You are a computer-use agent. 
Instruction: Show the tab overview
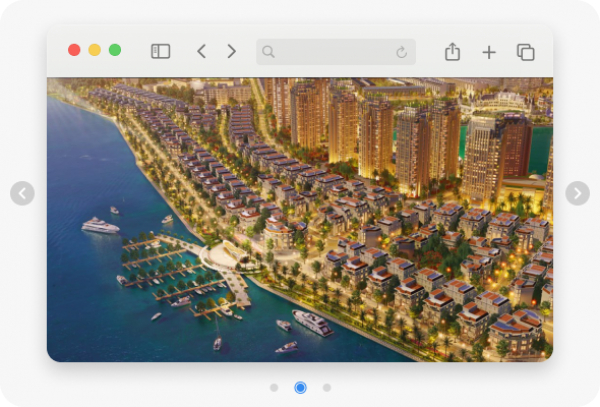coord(525,52)
